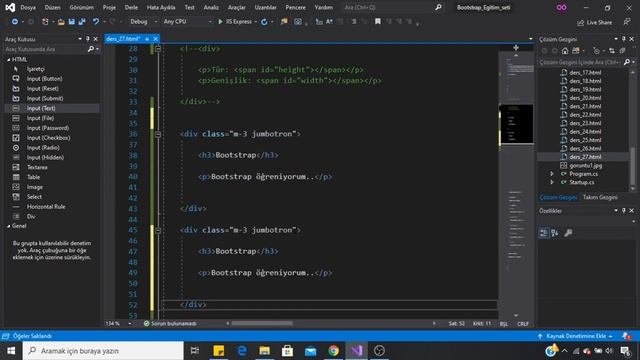Open the Uzantılar menu
640x360 pixels.
[x=265, y=7]
